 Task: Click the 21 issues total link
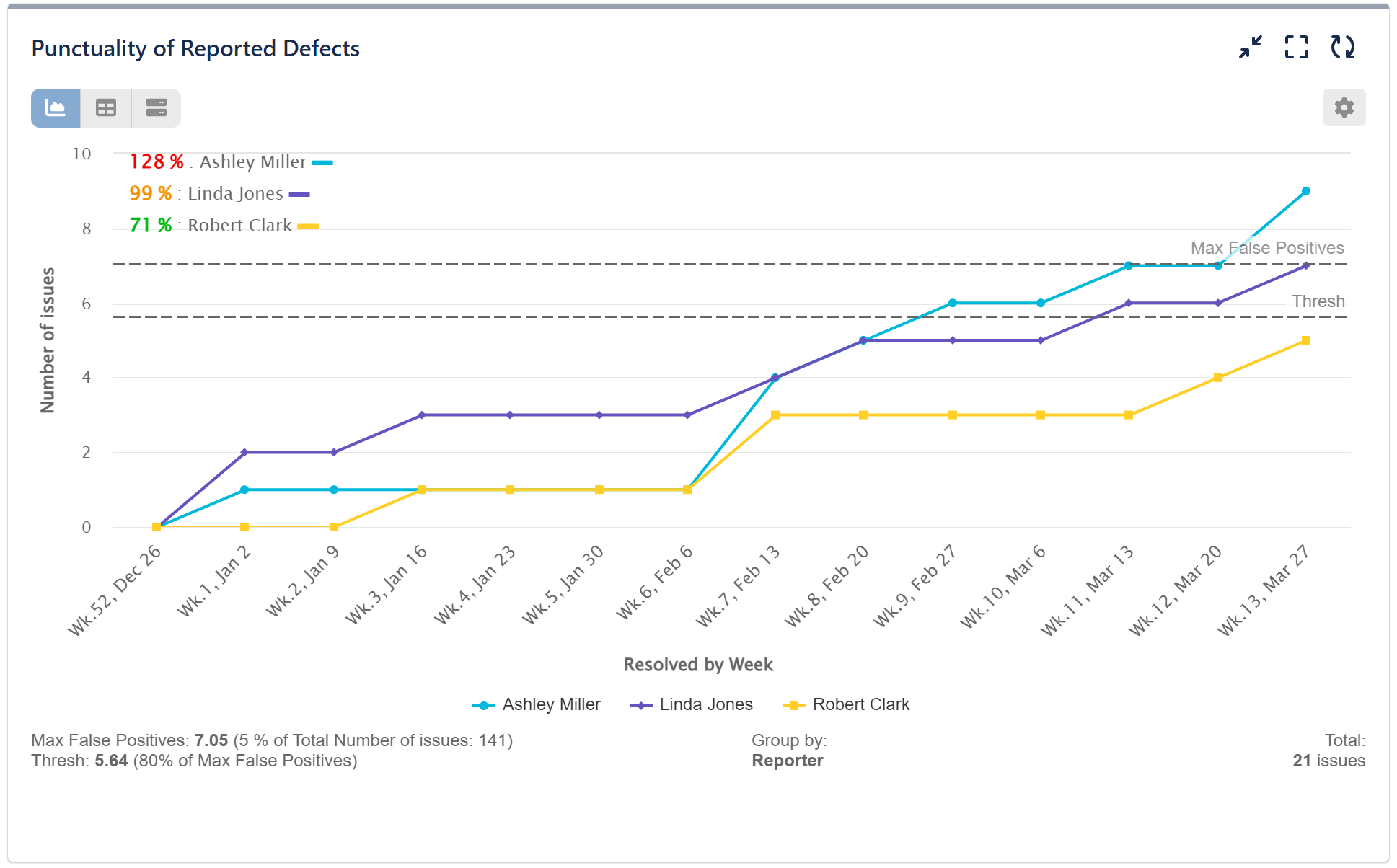pyautogui.click(x=1329, y=760)
